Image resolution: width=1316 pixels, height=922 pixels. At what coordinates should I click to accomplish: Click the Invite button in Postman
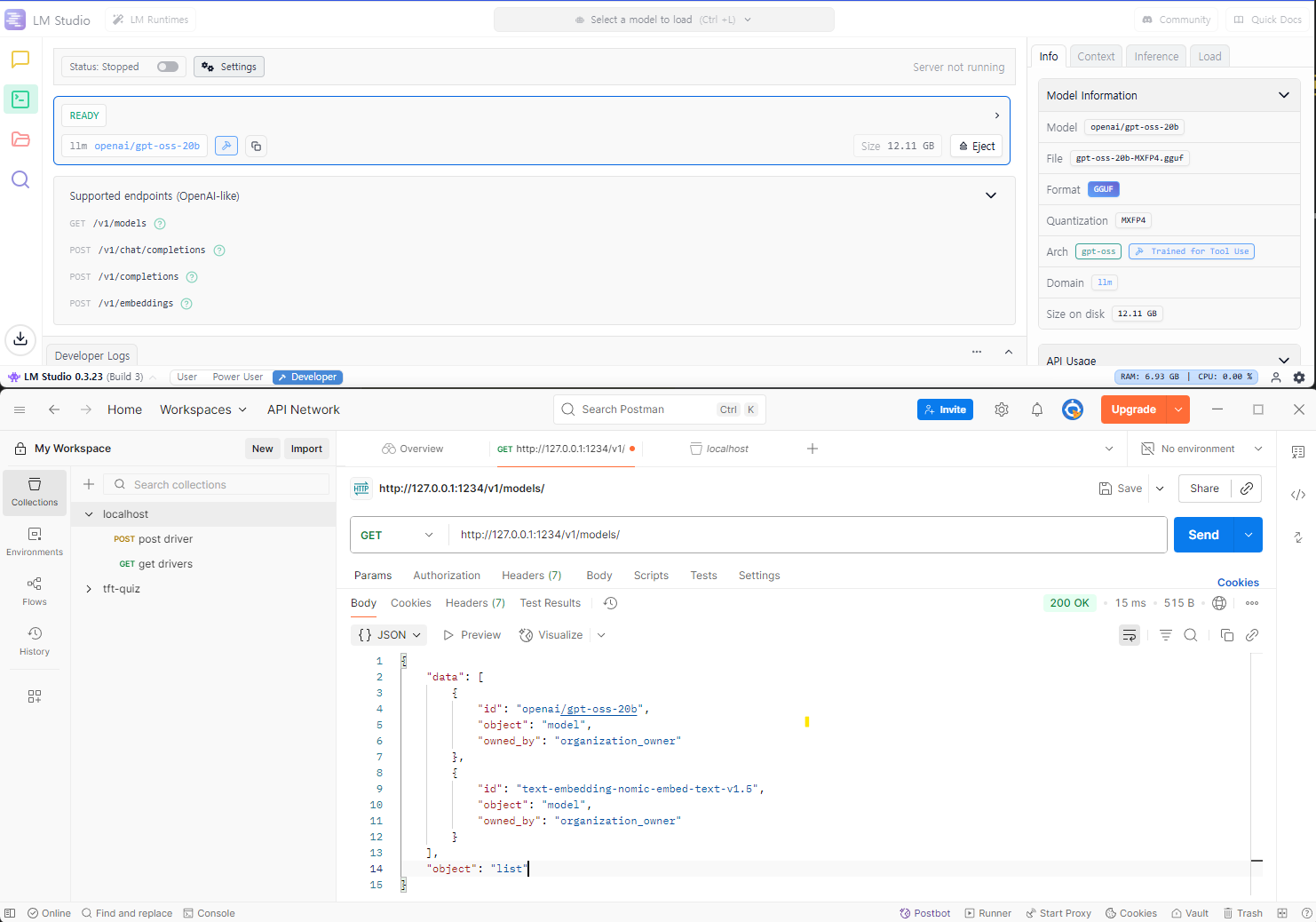click(945, 409)
